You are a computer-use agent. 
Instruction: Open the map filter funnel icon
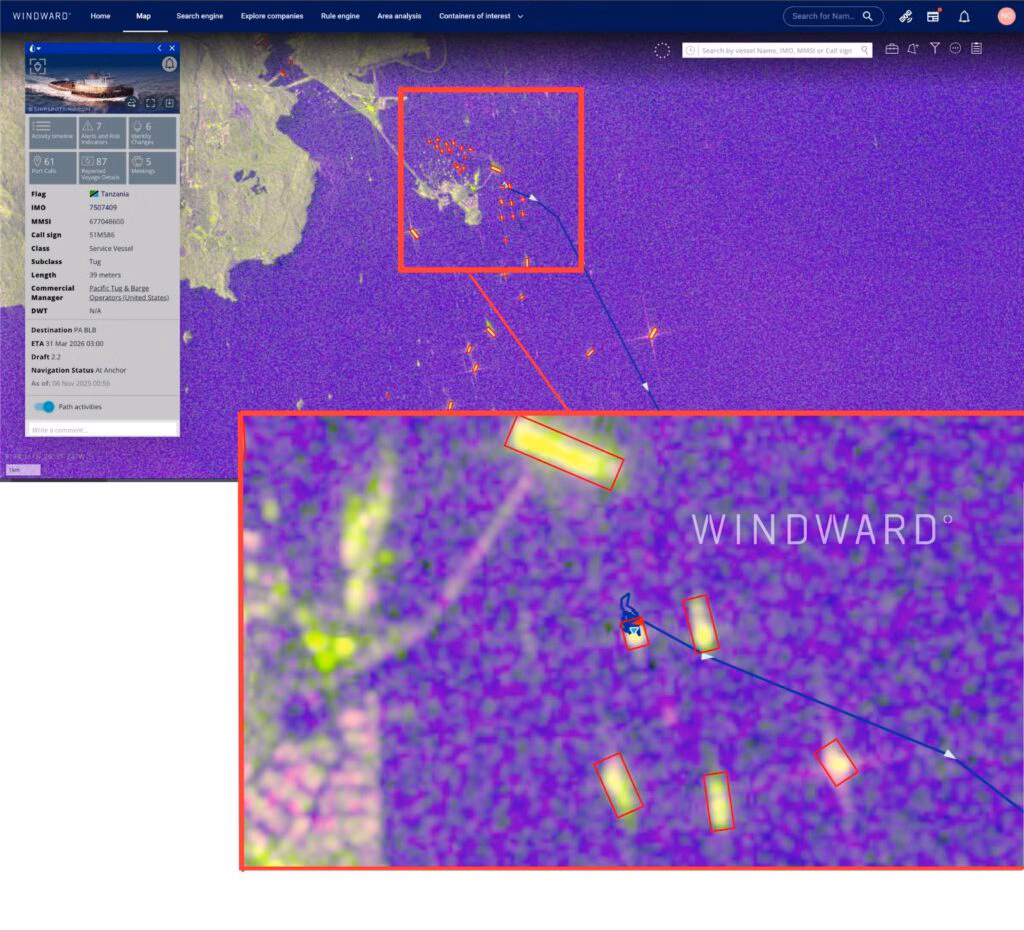[935, 48]
